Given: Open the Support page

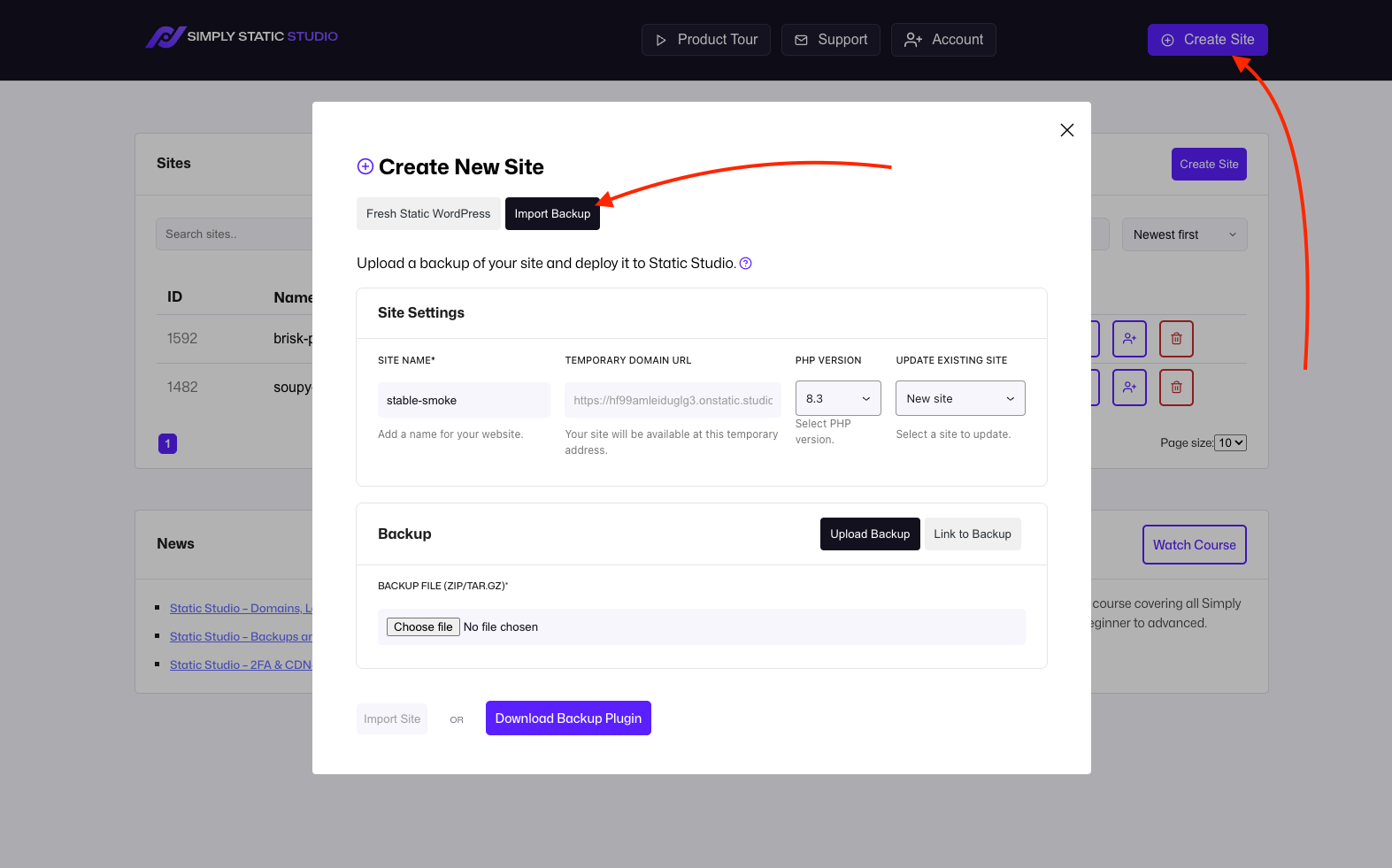Looking at the screenshot, I should tap(831, 40).
